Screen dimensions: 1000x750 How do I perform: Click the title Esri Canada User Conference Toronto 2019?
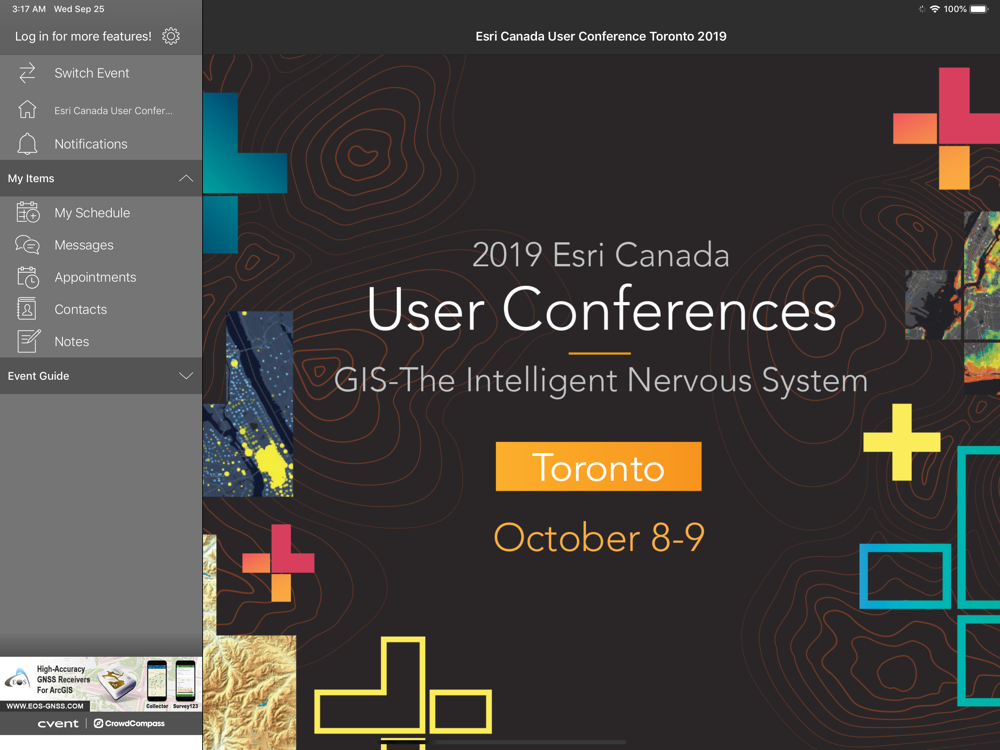point(601,36)
